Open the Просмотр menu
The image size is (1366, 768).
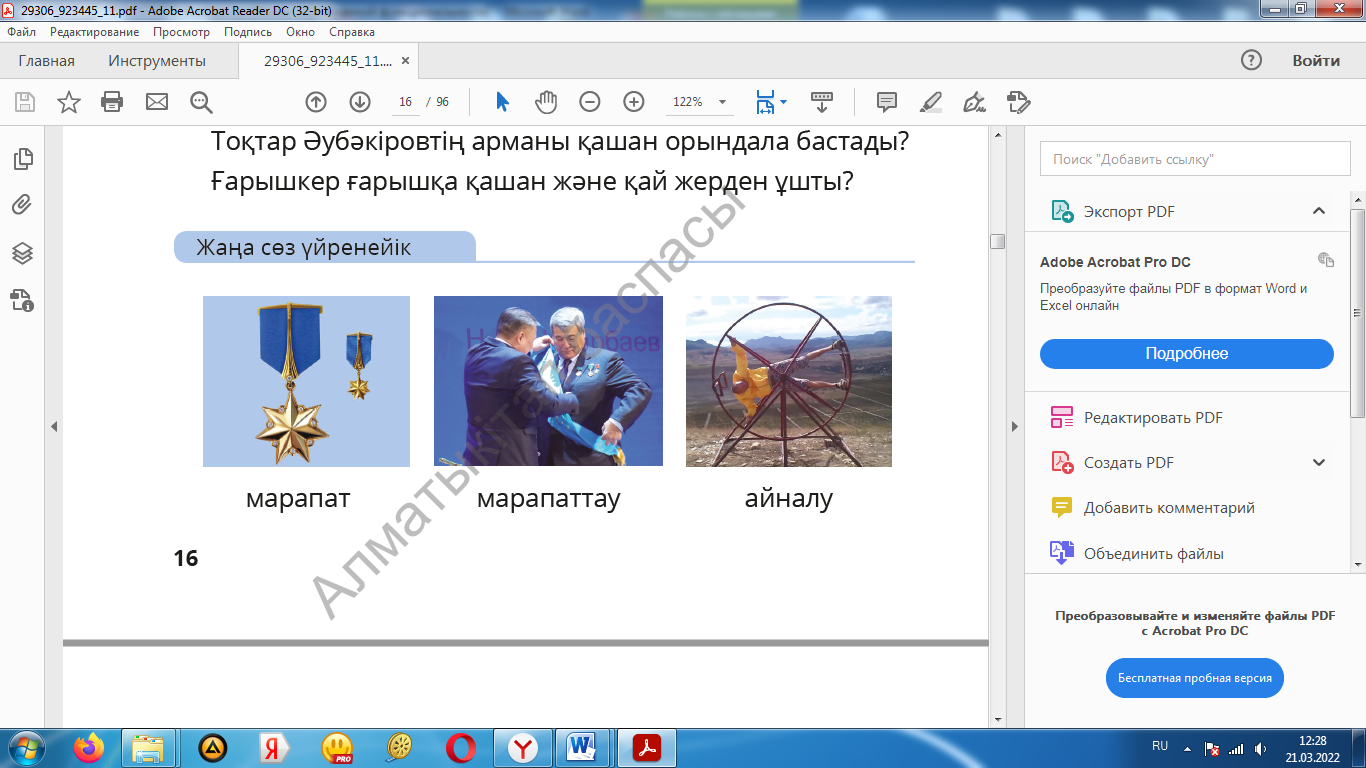coord(181,32)
